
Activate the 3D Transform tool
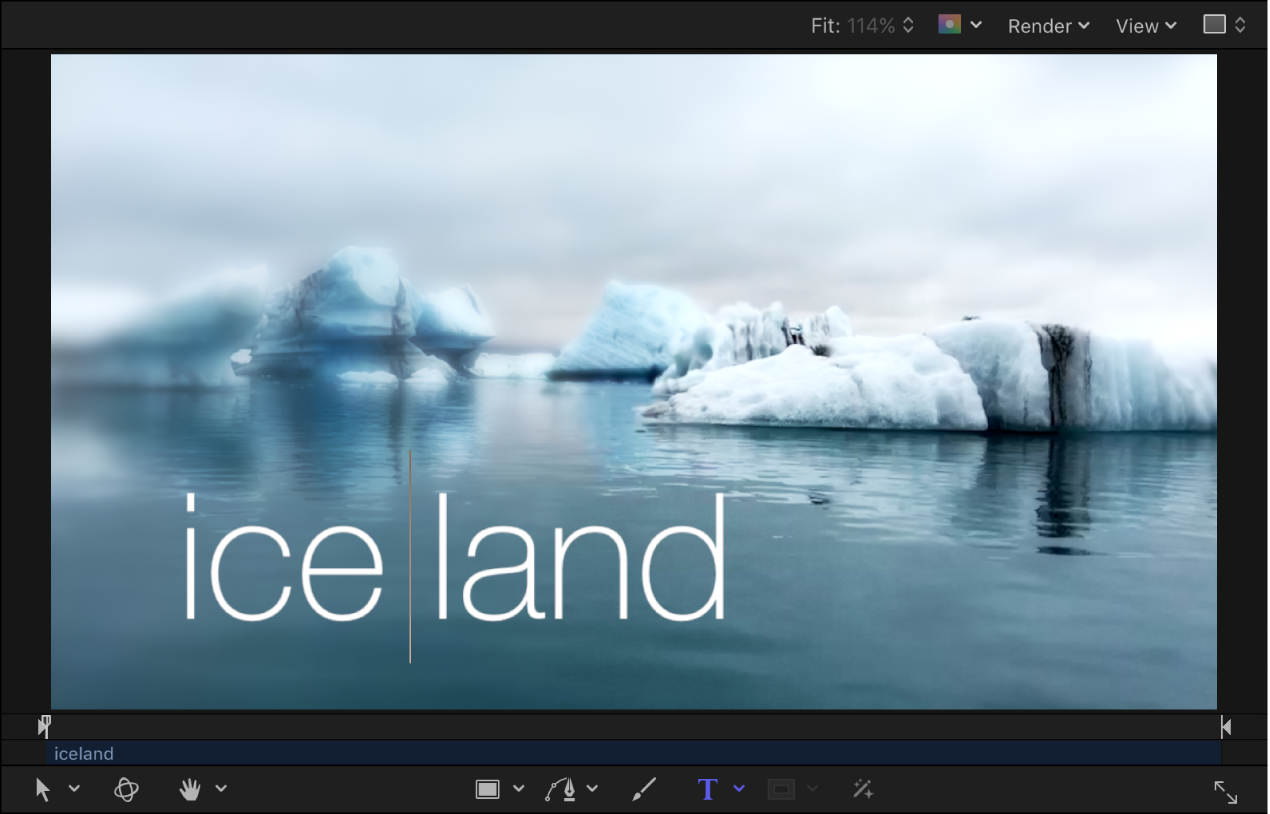coord(126,789)
